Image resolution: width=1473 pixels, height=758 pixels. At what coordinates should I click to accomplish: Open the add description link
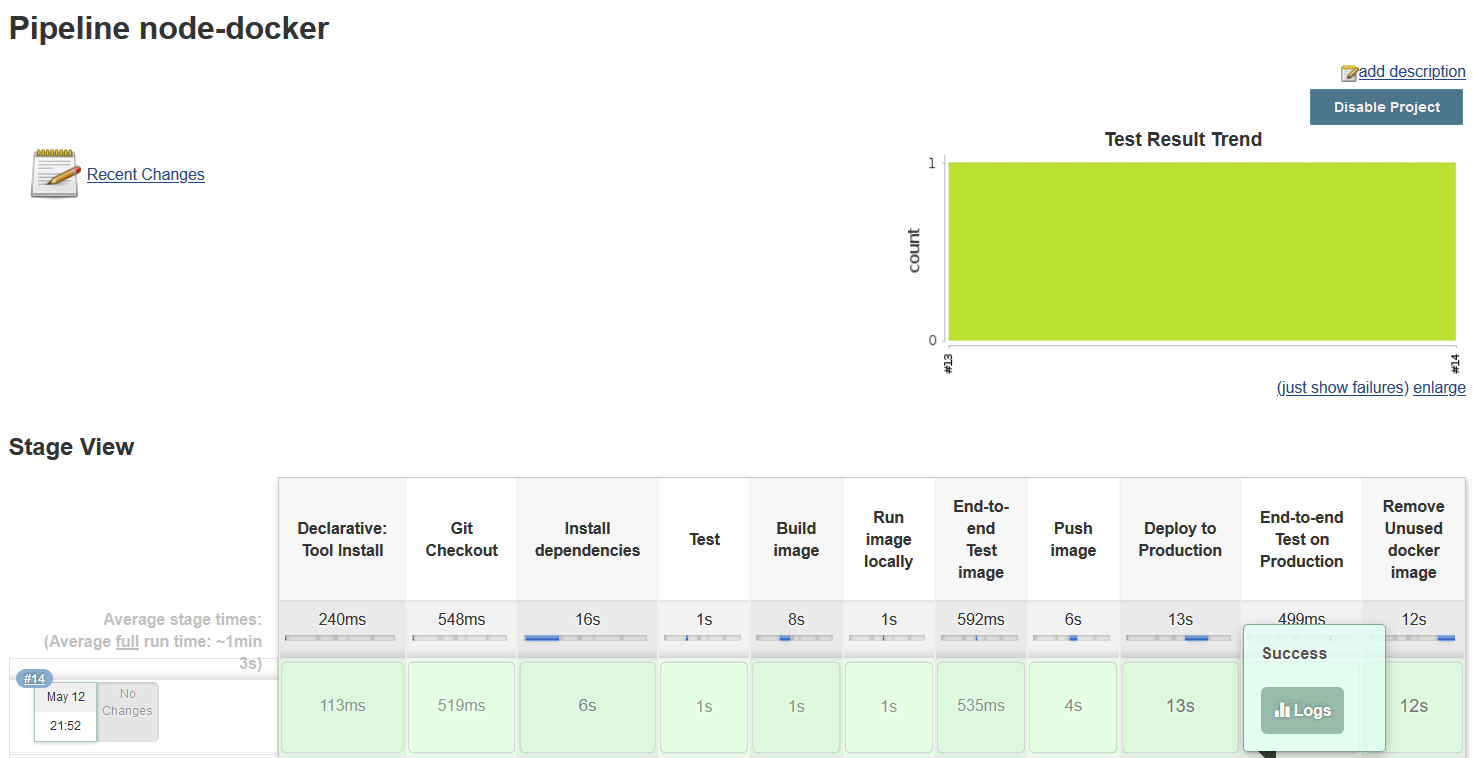1410,71
